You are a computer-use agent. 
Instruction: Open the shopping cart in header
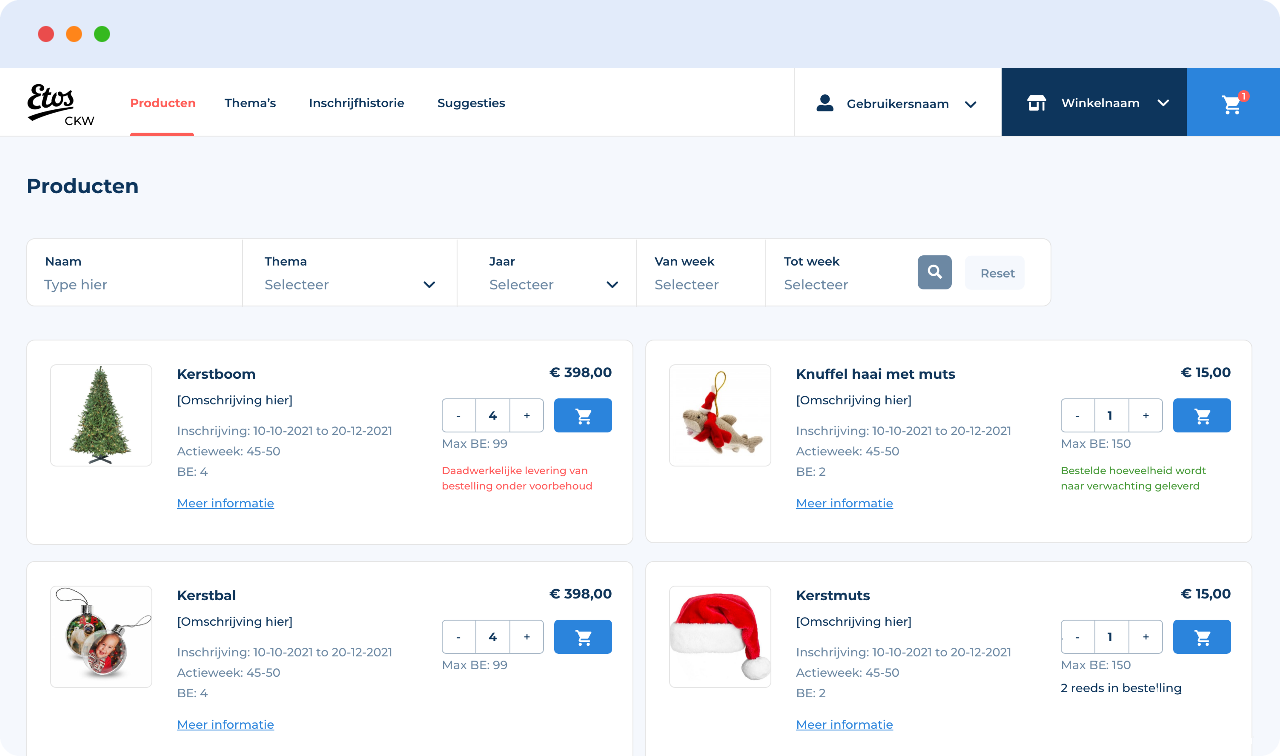coord(1233,103)
